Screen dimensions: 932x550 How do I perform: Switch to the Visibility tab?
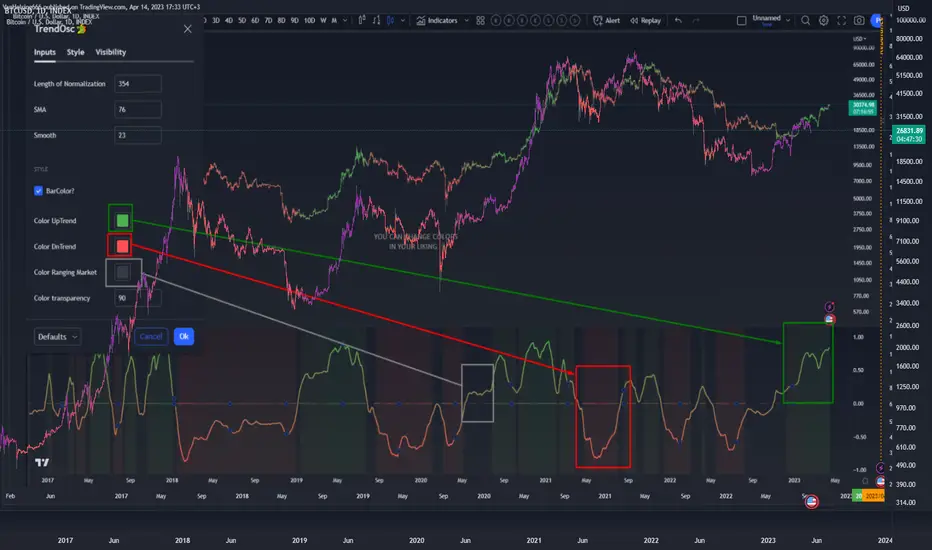click(111, 52)
